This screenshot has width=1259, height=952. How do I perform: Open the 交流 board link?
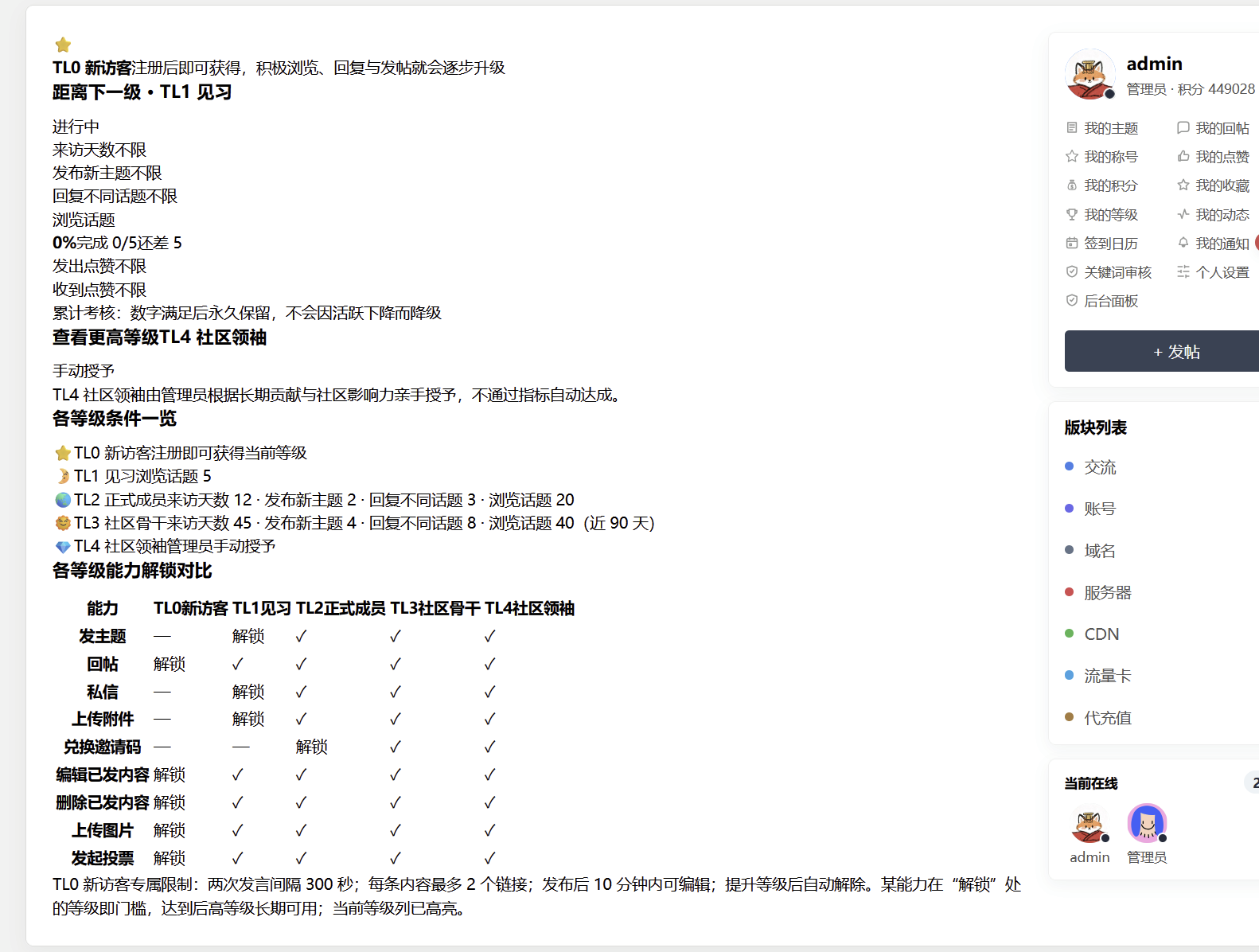tap(1100, 467)
